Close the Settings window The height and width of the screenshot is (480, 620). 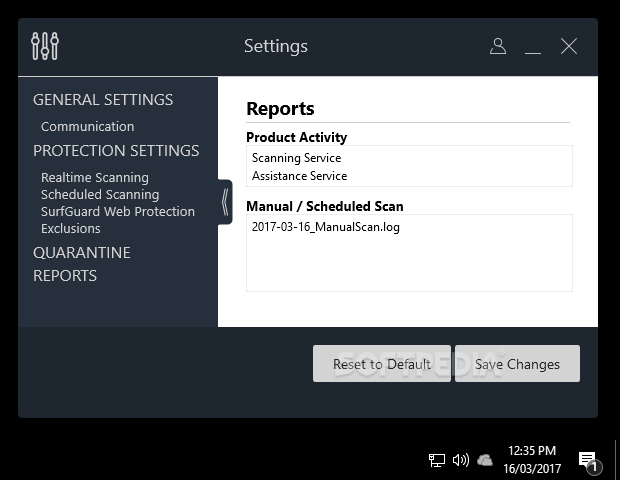point(569,46)
